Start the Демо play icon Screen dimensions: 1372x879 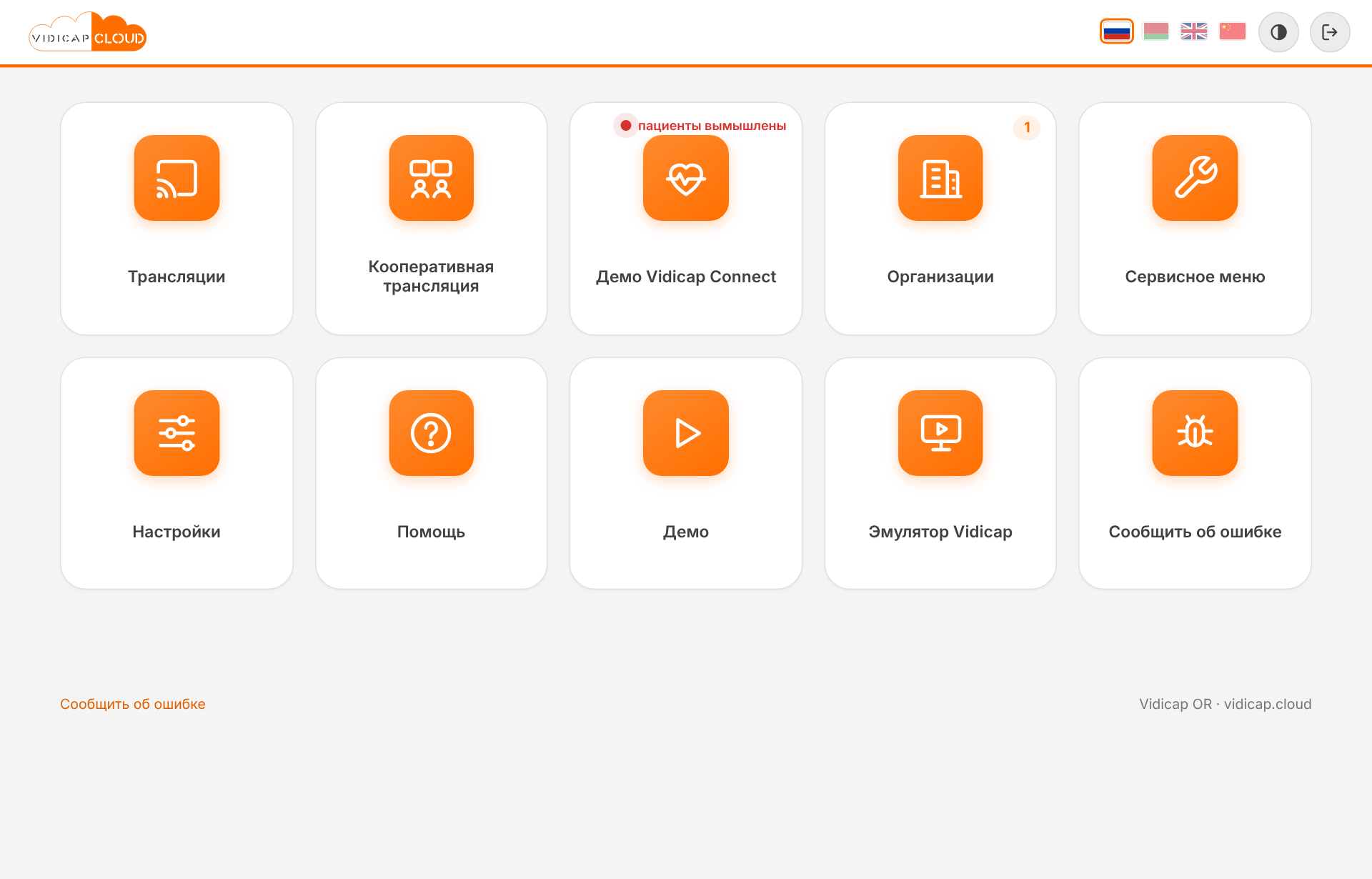[685, 433]
